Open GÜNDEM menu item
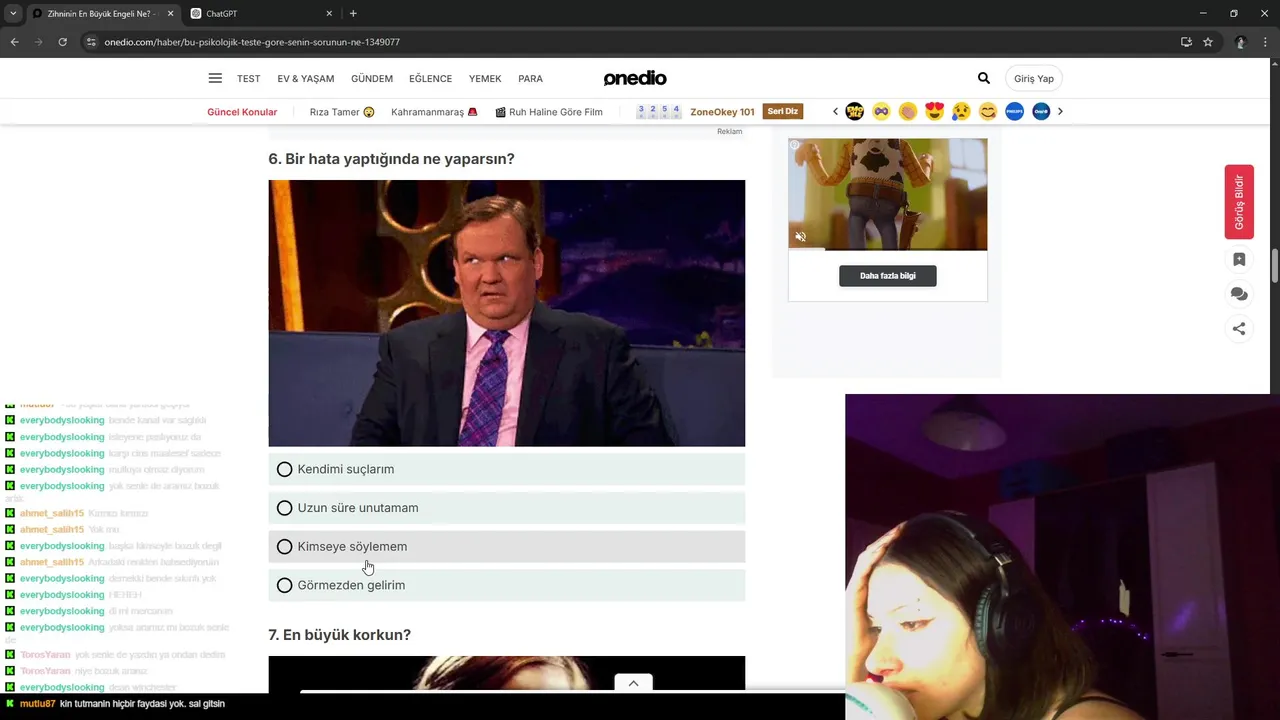The width and height of the screenshot is (1280, 720). [x=372, y=79]
